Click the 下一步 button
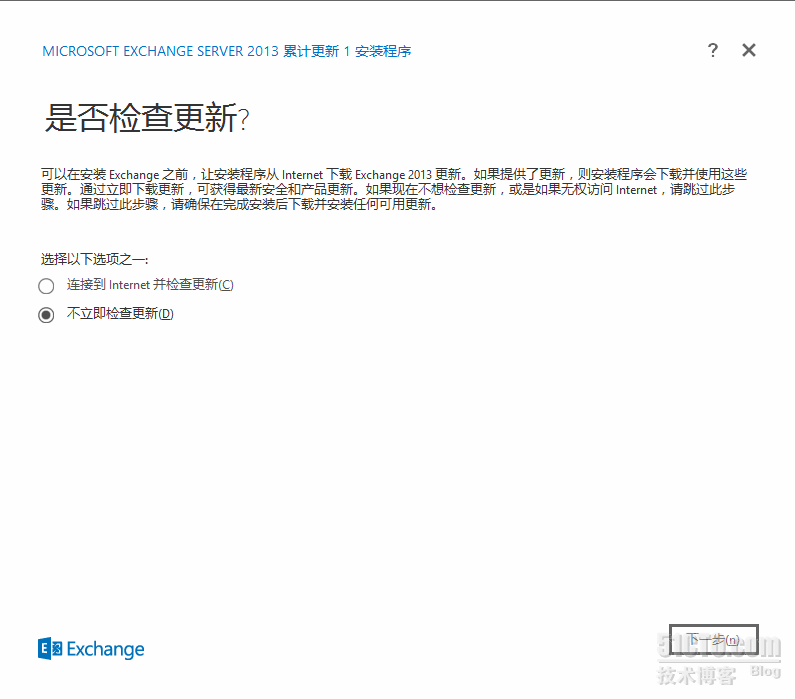 click(713, 640)
